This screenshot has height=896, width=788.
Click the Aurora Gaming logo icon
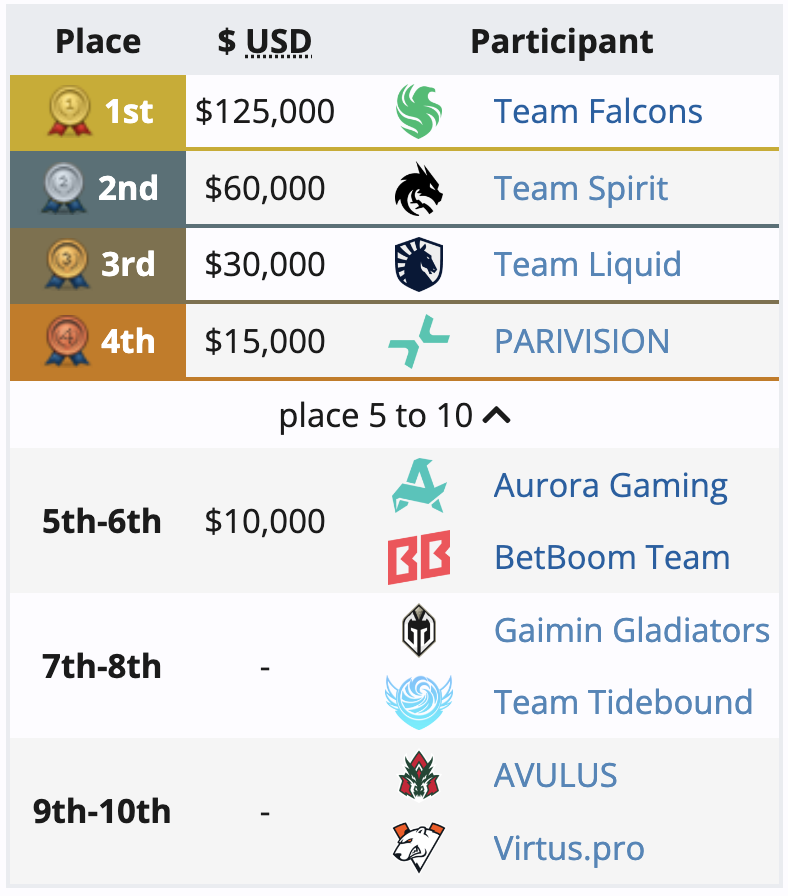pyautogui.click(x=419, y=485)
